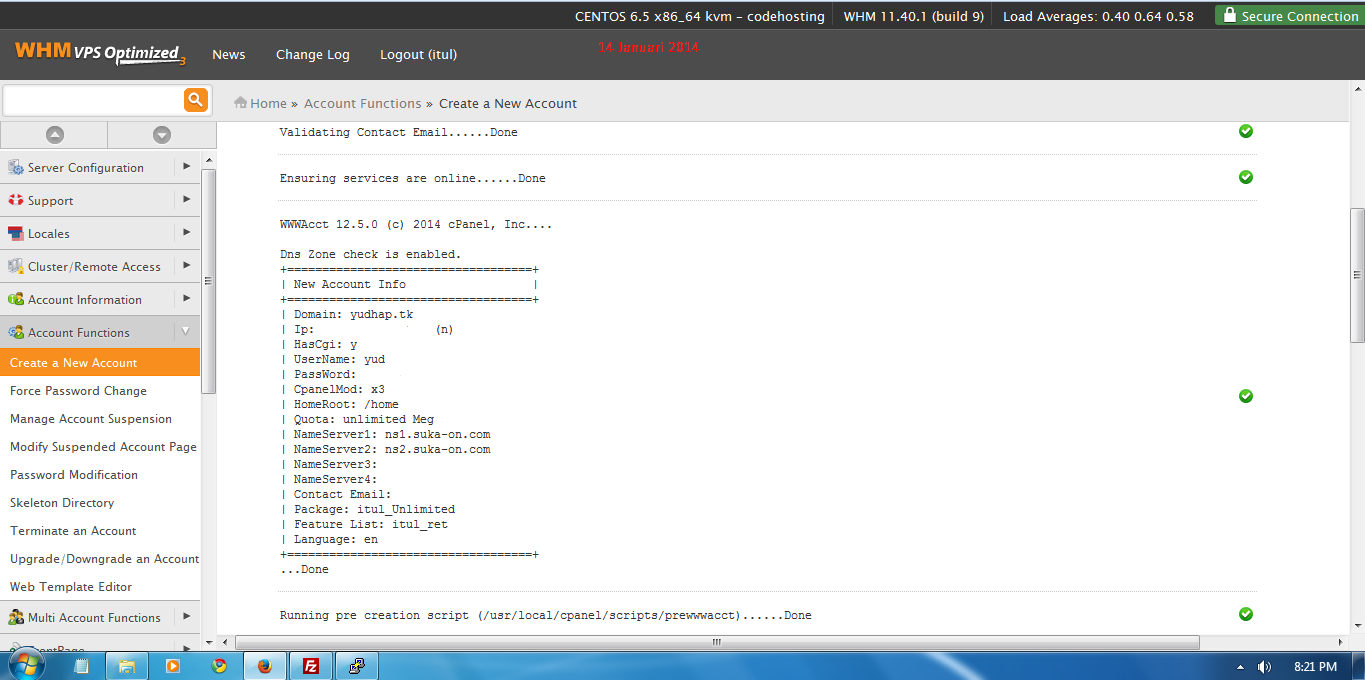This screenshot has width=1365, height=680.
Task: Select Create a New Account in sidebar
Action: tap(100, 363)
